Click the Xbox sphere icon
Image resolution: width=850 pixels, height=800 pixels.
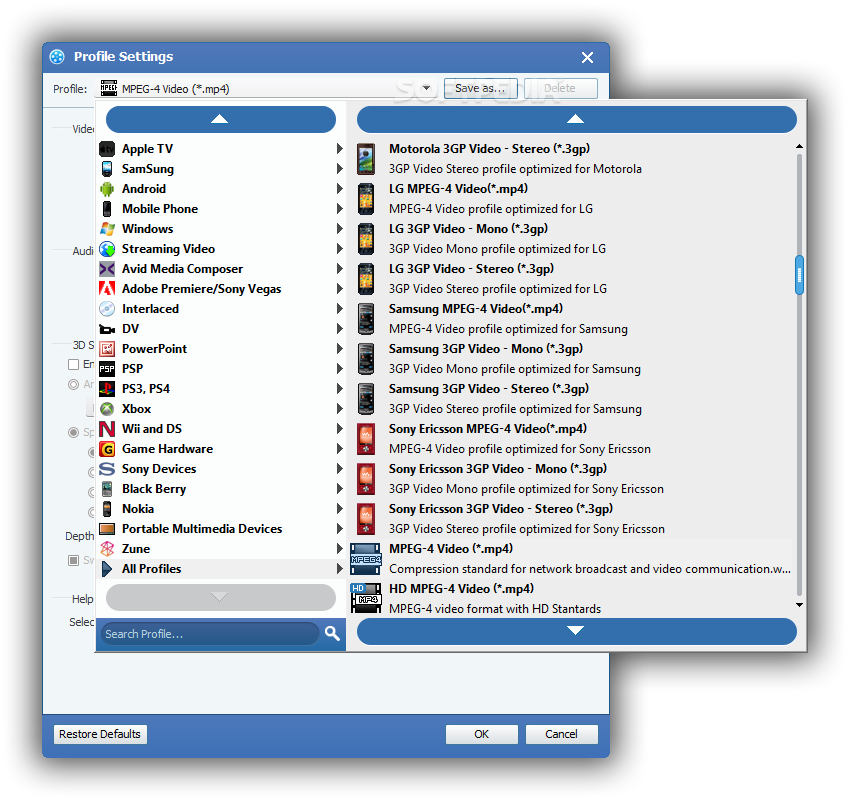107,409
